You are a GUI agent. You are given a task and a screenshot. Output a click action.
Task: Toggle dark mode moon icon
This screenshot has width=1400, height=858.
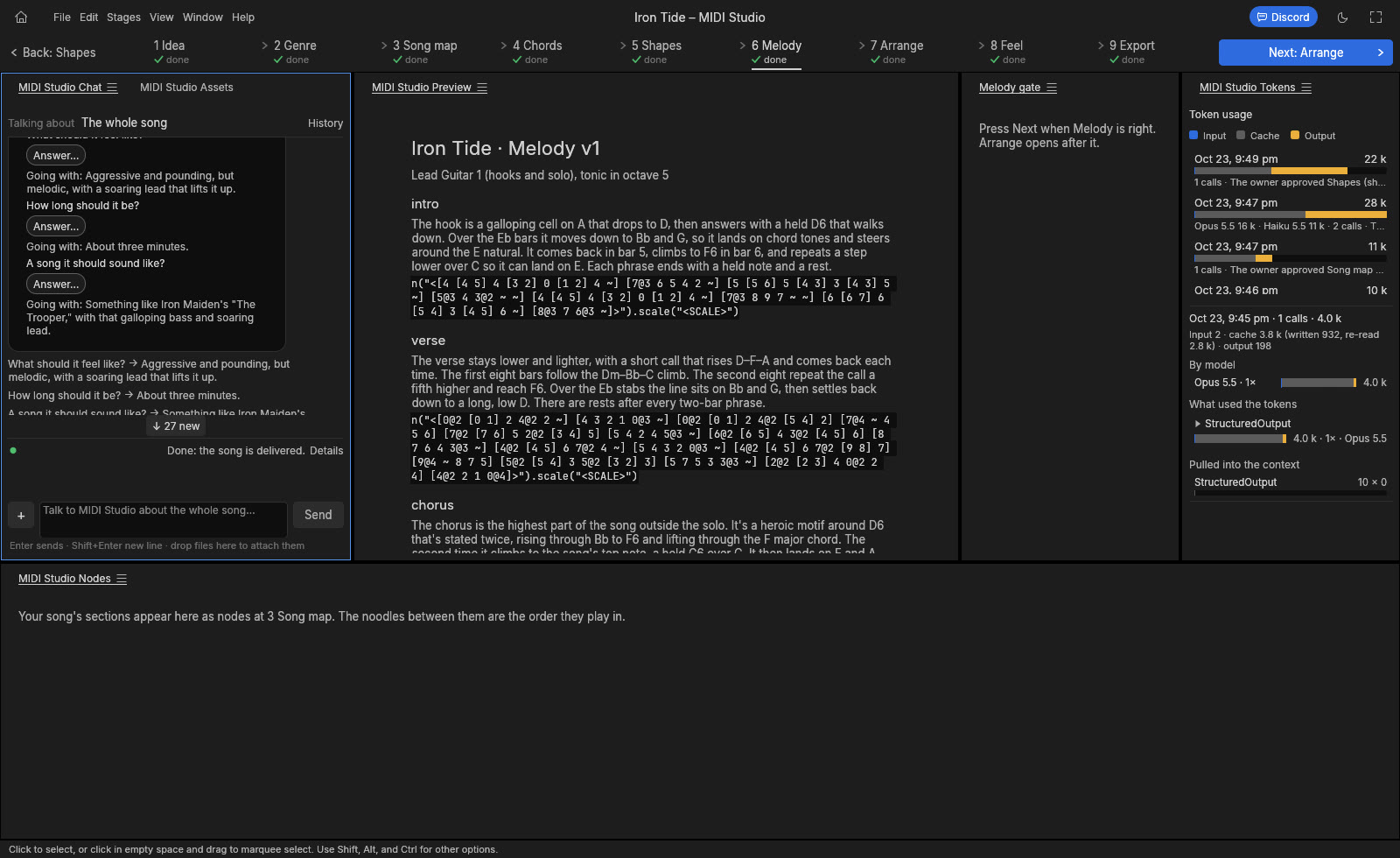1342,17
